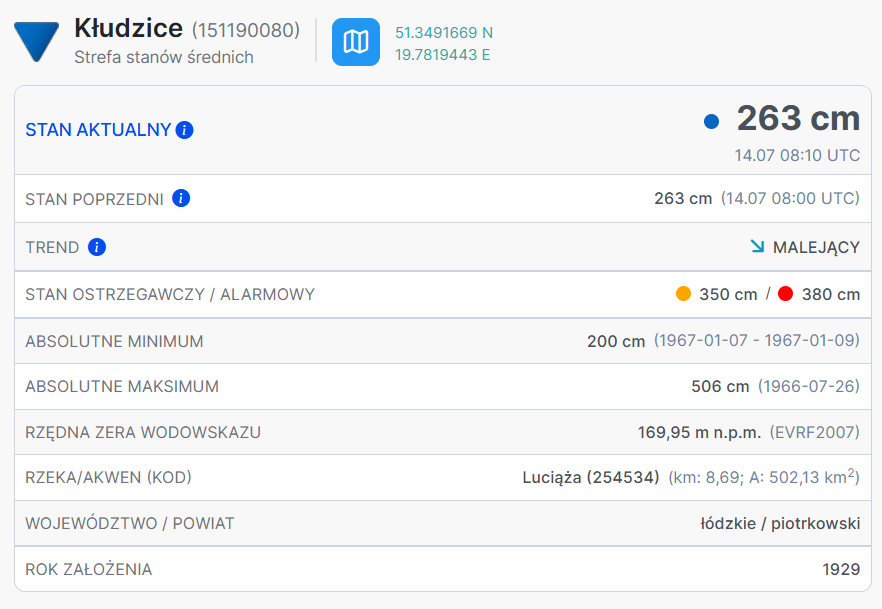Viewport: 882px width, 609px height.
Task: Open info icon next to STAN POPRZEDNI
Action: point(181,198)
